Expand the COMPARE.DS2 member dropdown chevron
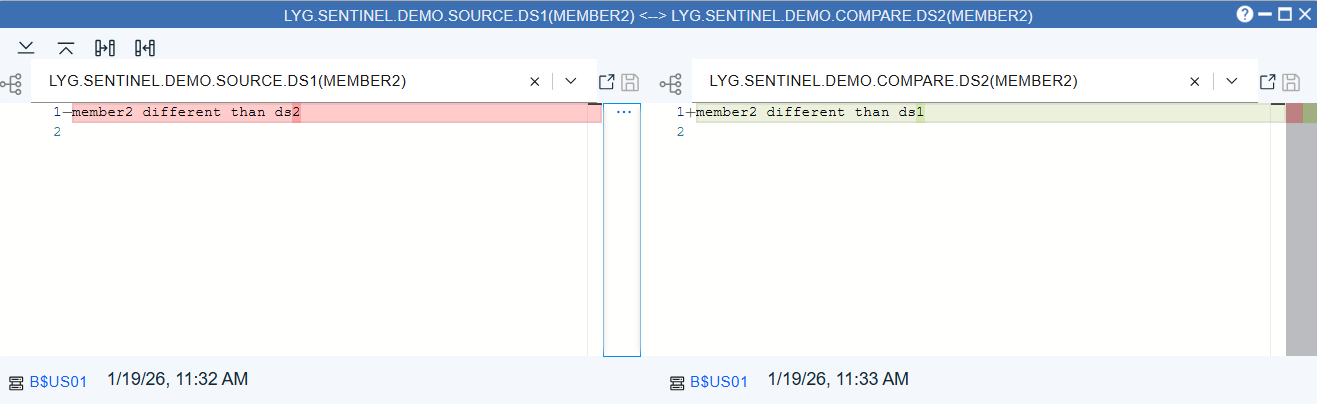Image resolution: width=1317 pixels, height=404 pixels. click(1231, 81)
